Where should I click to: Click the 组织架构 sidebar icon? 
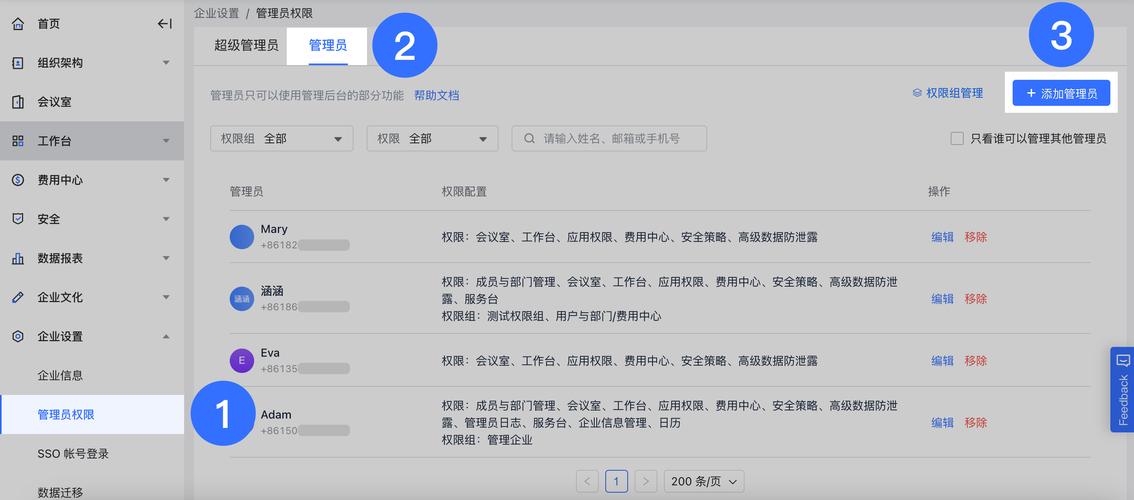point(18,63)
